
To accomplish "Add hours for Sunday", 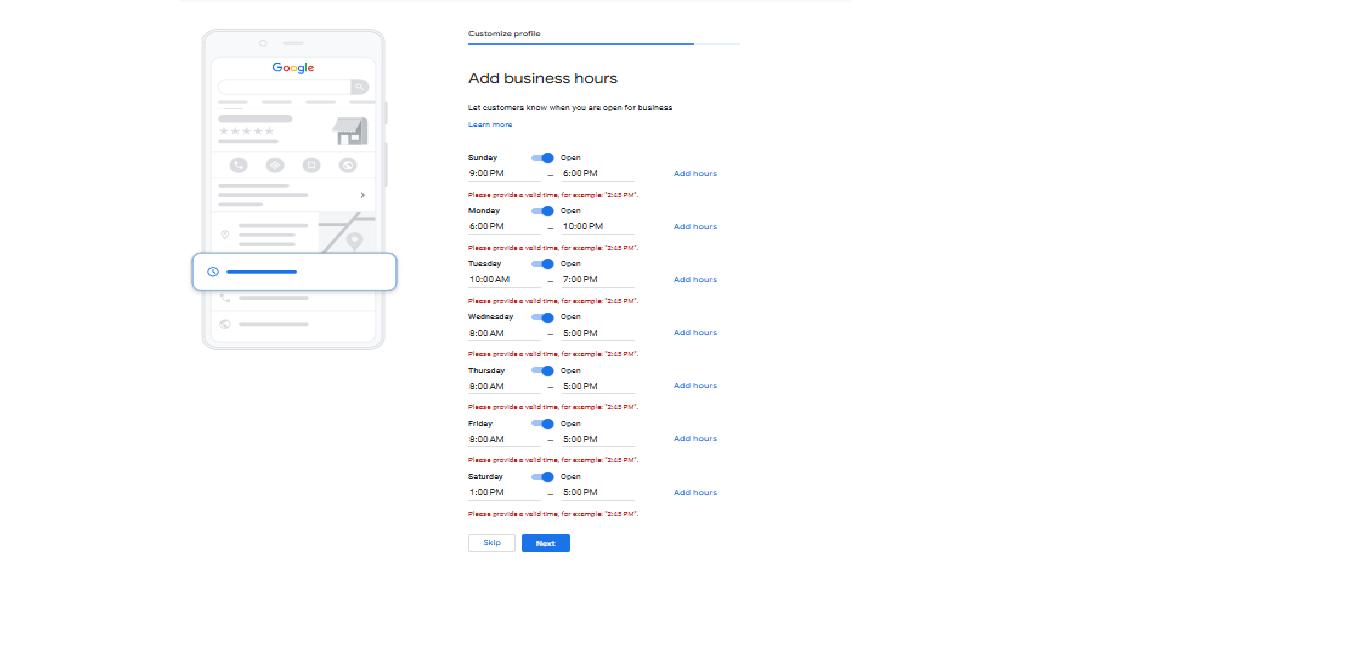I will point(695,174).
